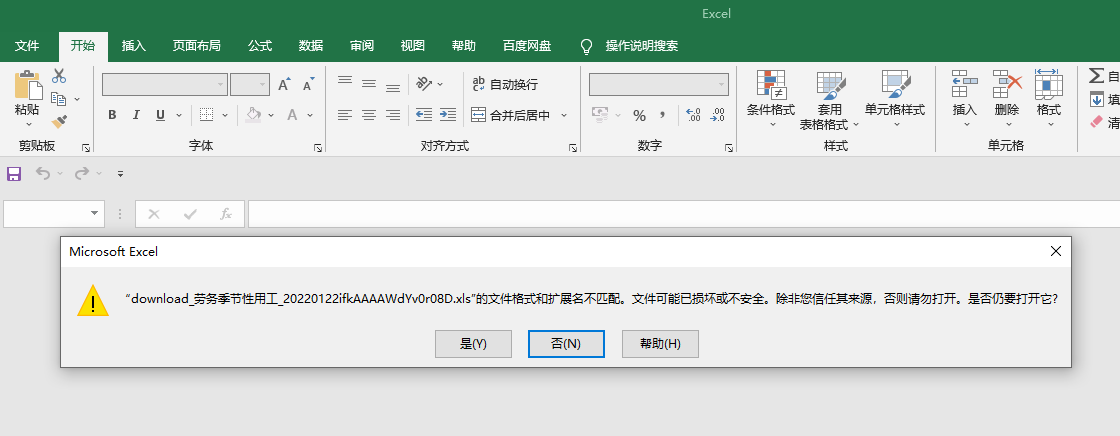Click Bottom Align icon
The width and height of the screenshot is (1120, 436).
pyautogui.click(x=393, y=88)
